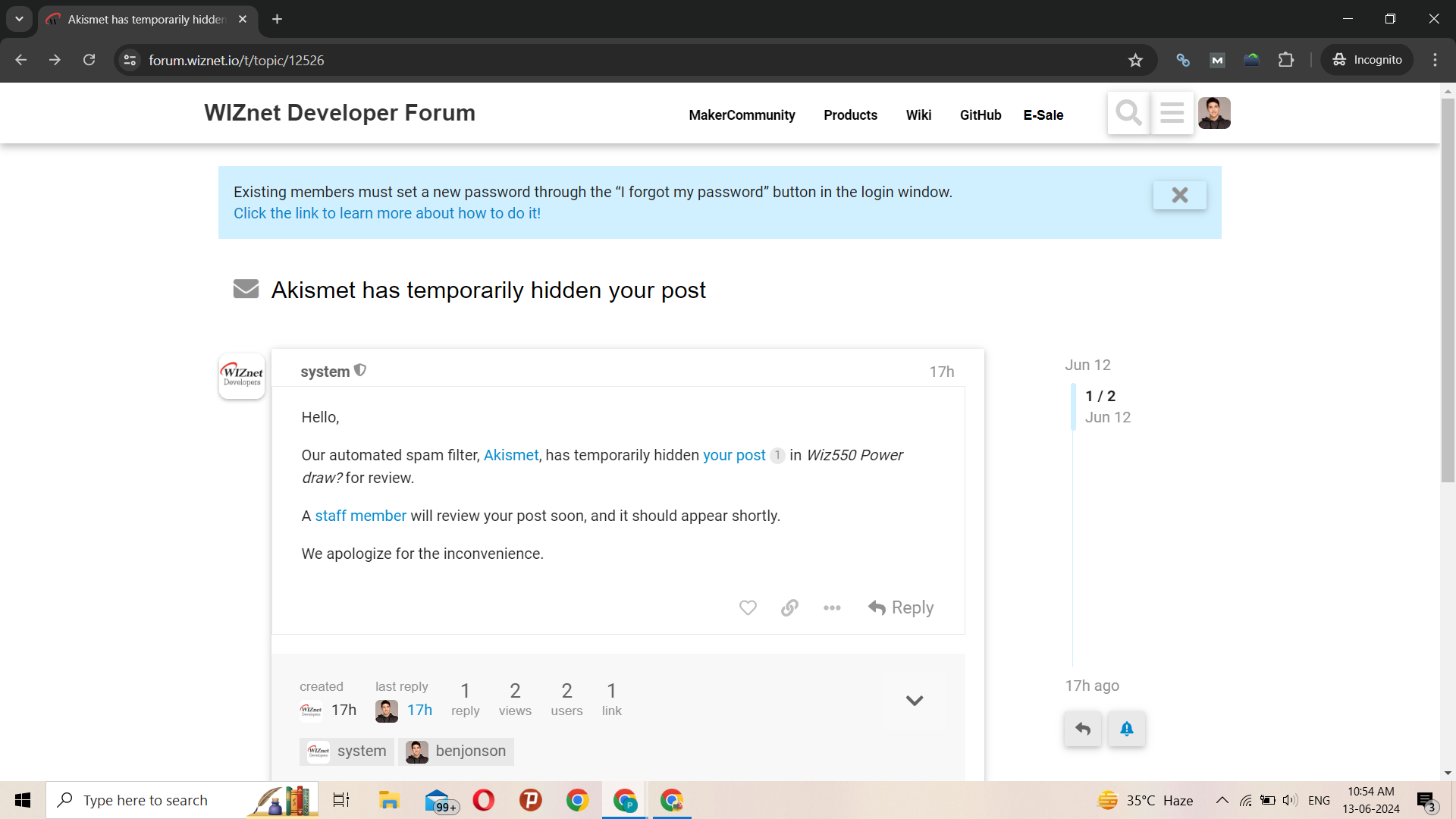Open a new browser tab
The height and width of the screenshot is (819, 1456).
click(x=277, y=19)
